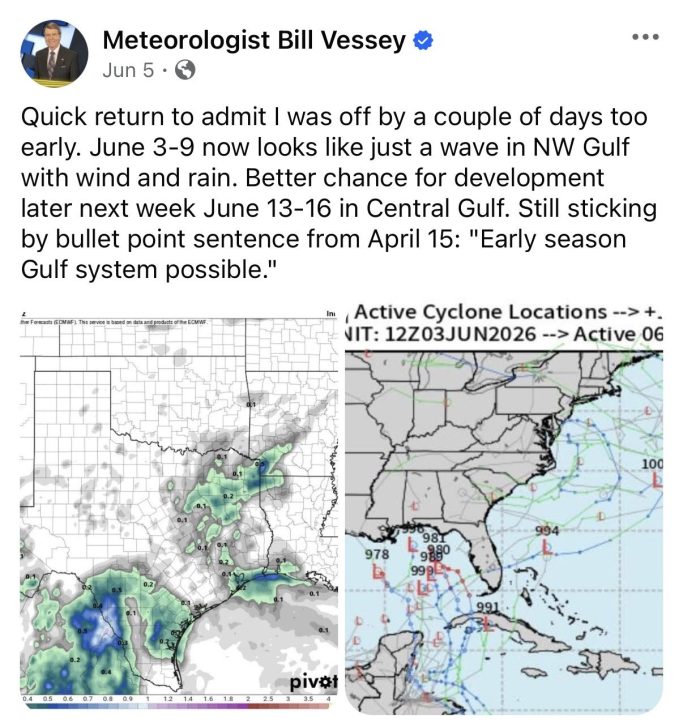The height and width of the screenshot is (727, 683).
Task: Open the three-dot post options menu
Action: pos(645,37)
